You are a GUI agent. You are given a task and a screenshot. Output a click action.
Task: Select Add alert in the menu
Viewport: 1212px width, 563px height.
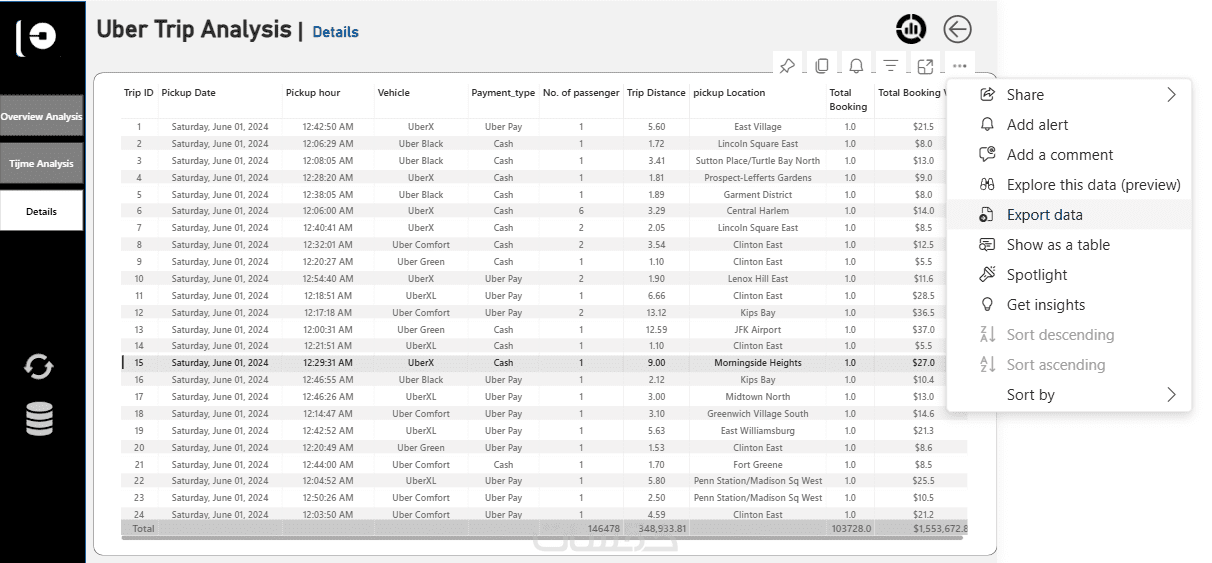tap(1069, 124)
